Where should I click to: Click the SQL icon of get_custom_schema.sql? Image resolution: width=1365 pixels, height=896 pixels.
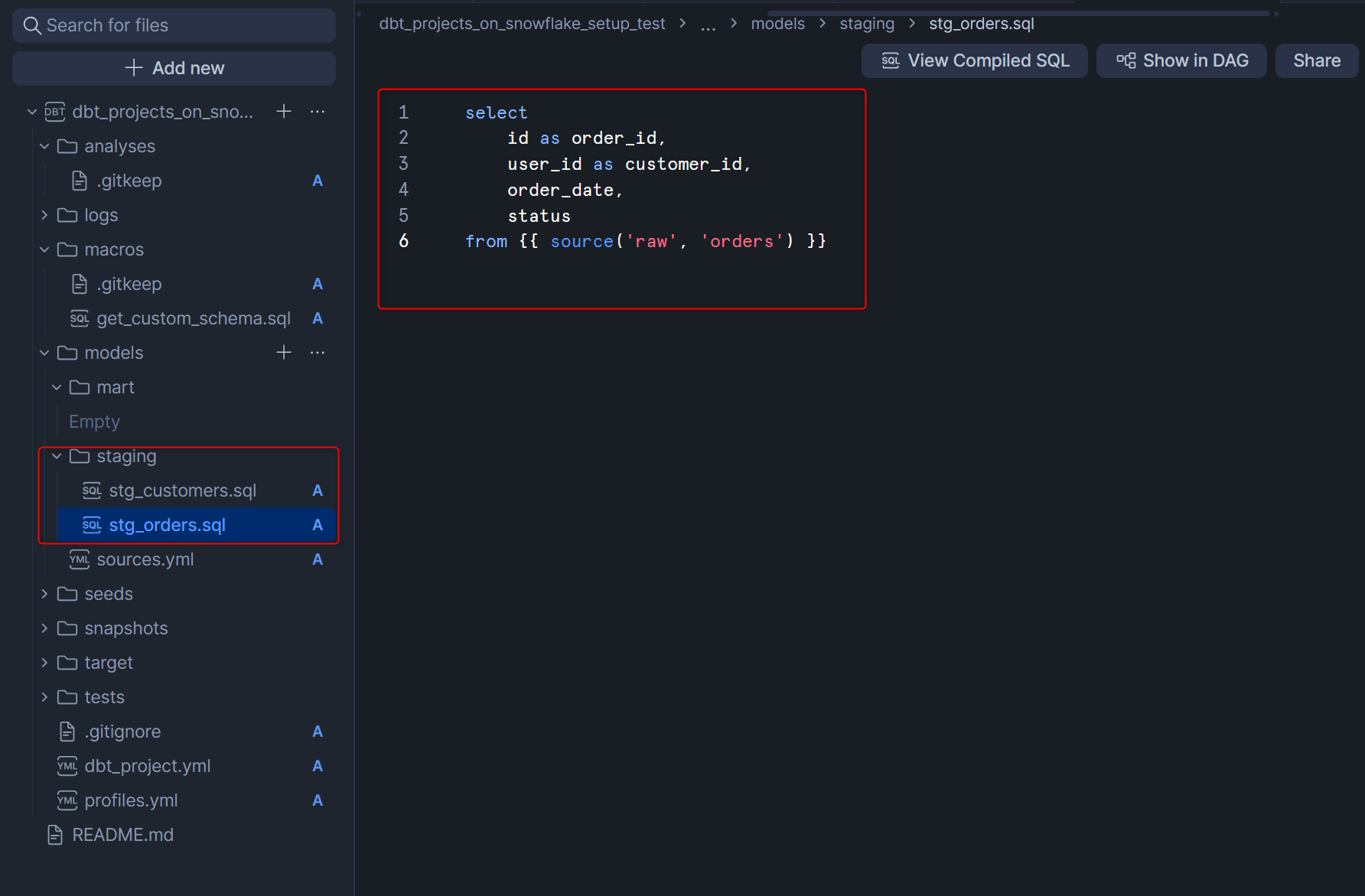[x=80, y=318]
